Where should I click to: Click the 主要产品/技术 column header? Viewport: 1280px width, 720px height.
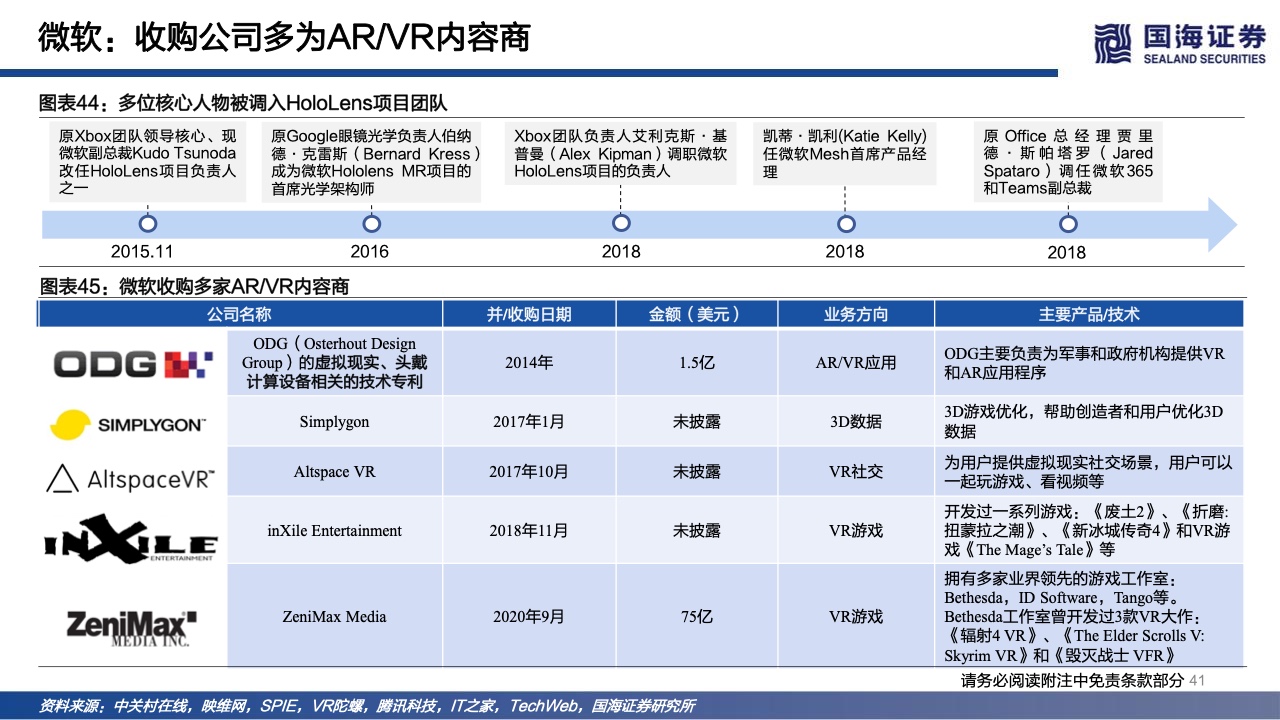tap(1089, 314)
